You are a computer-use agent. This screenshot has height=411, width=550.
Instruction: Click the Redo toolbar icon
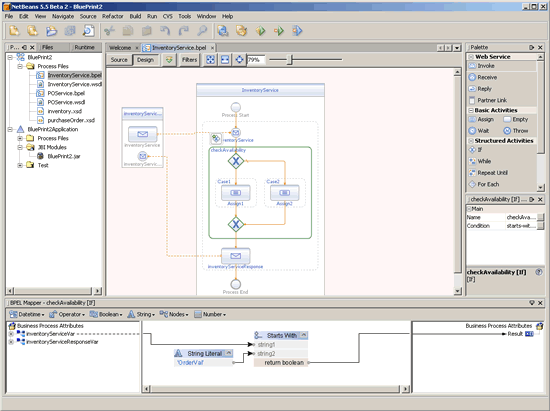pyautogui.click(x=183, y=31)
